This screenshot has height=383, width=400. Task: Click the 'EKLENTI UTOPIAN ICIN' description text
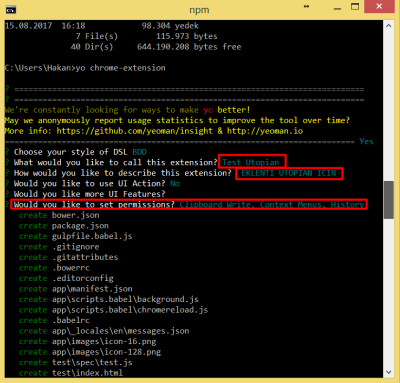[x=289, y=173]
